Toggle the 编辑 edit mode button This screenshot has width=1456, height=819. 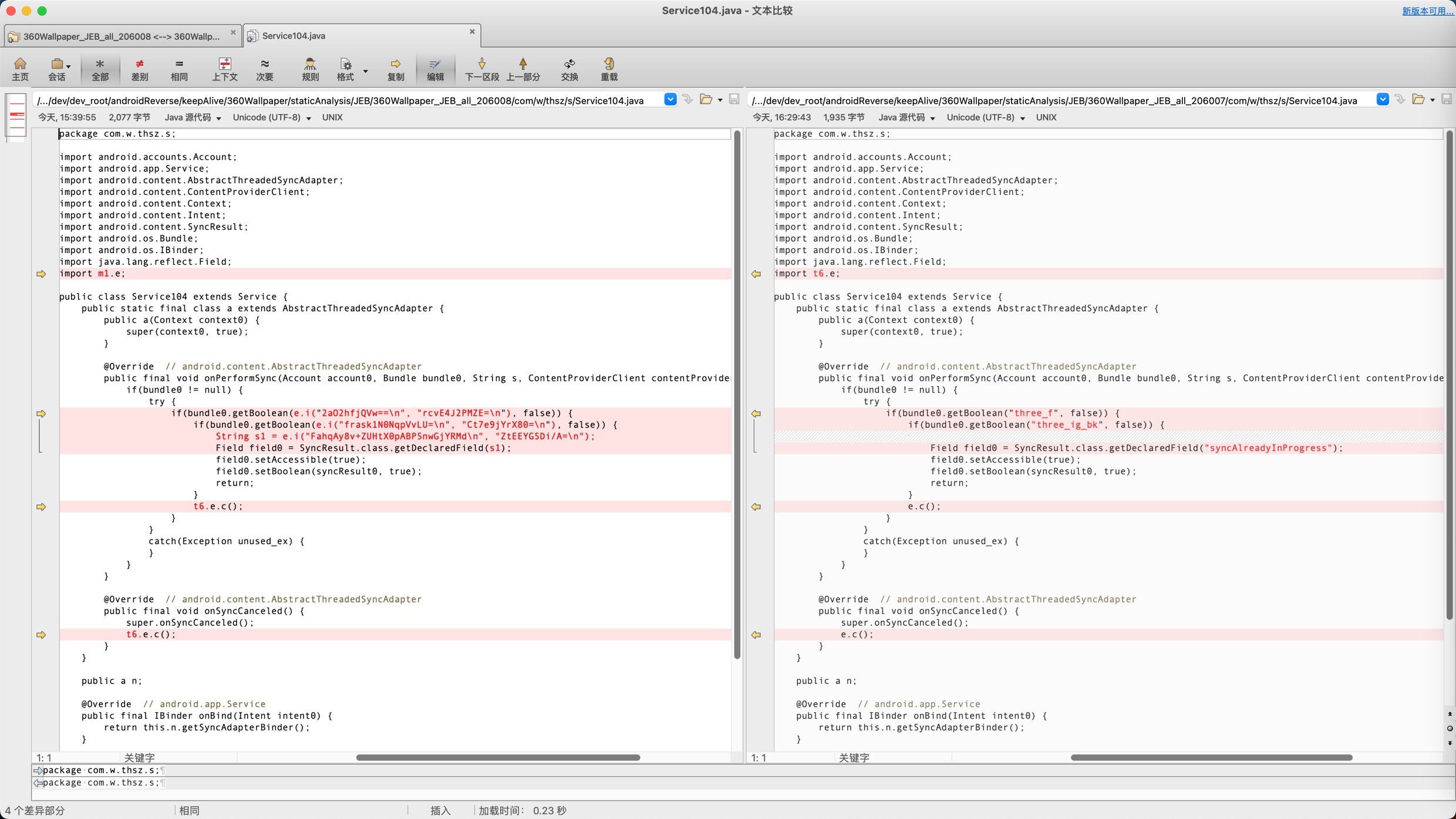point(435,69)
